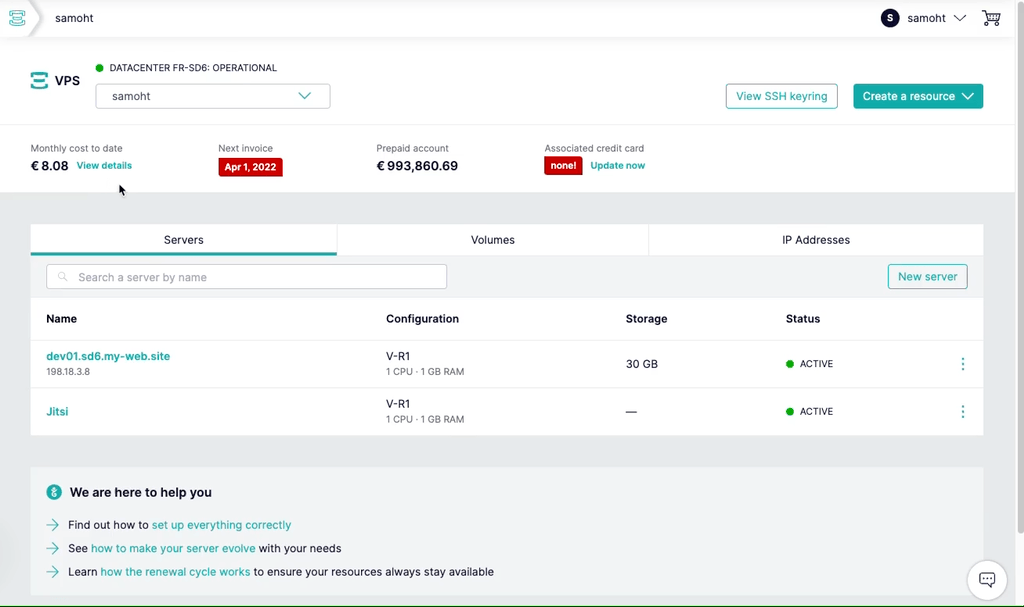Select the Servers tab

[x=183, y=240]
